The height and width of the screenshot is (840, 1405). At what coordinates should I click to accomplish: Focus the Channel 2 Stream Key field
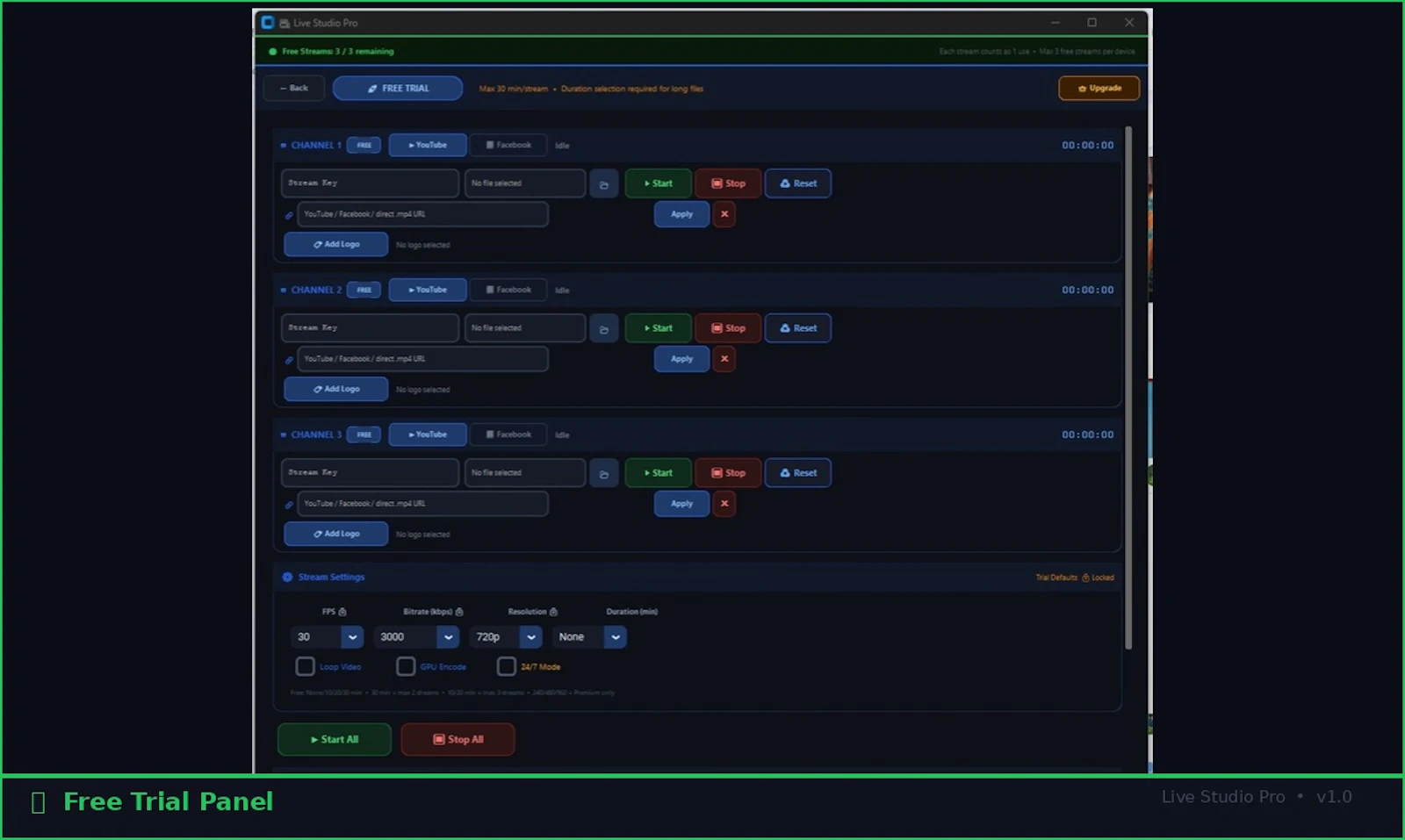click(x=370, y=328)
